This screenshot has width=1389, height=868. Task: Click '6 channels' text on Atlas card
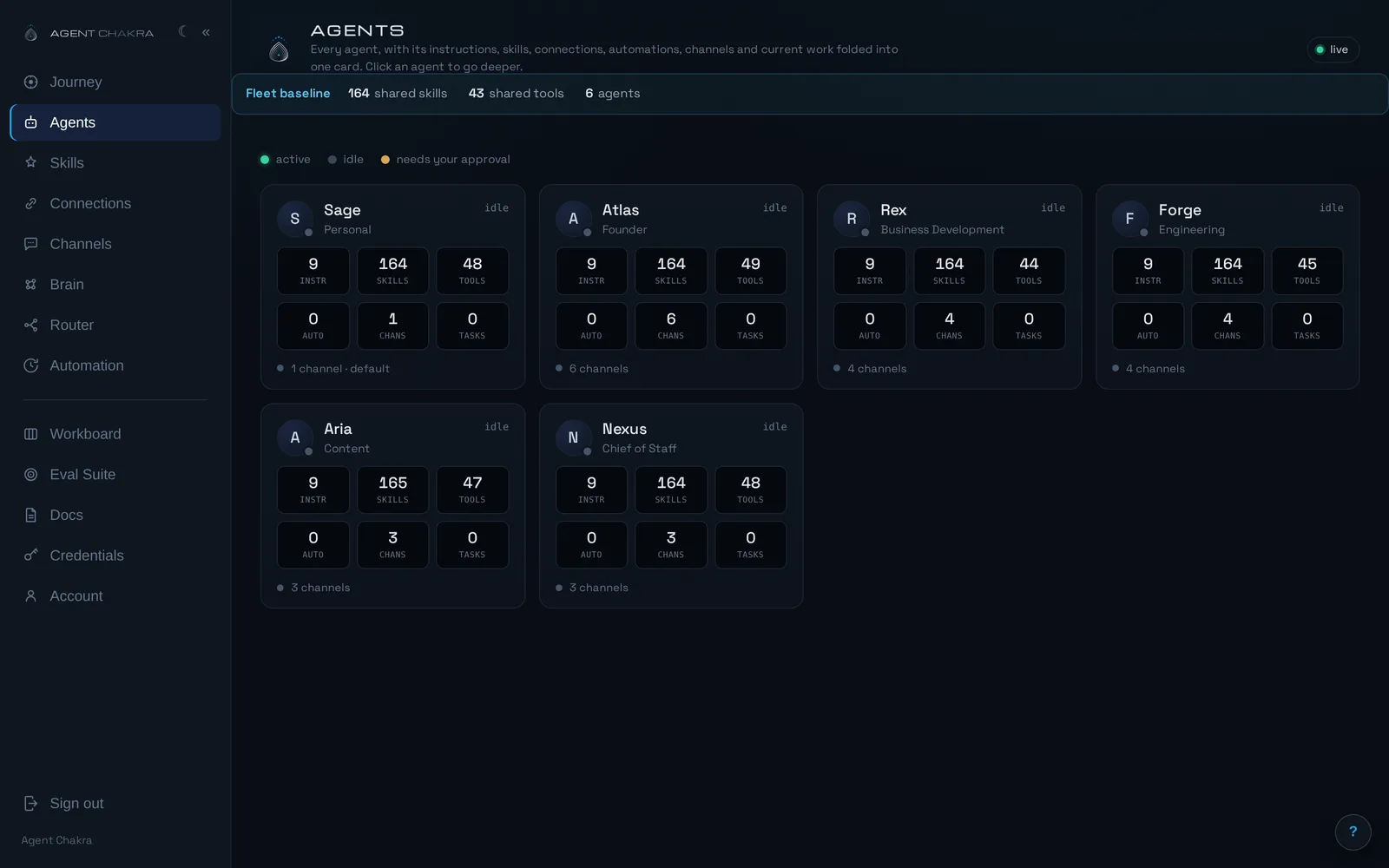[x=599, y=369]
